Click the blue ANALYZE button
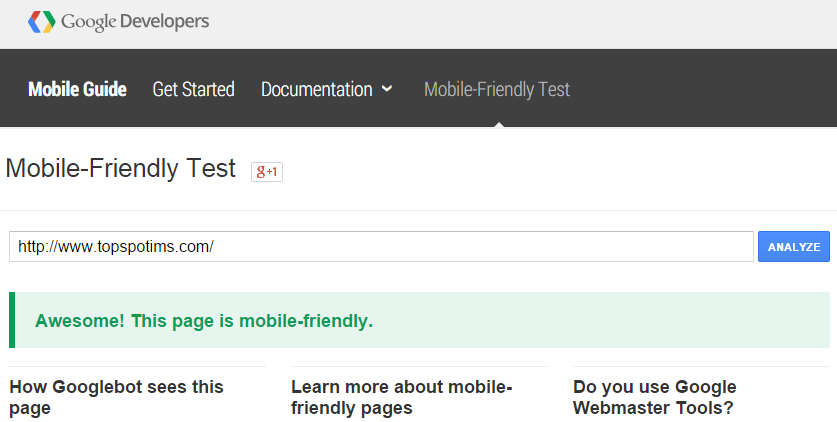This screenshot has width=837, height=422. pos(794,246)
